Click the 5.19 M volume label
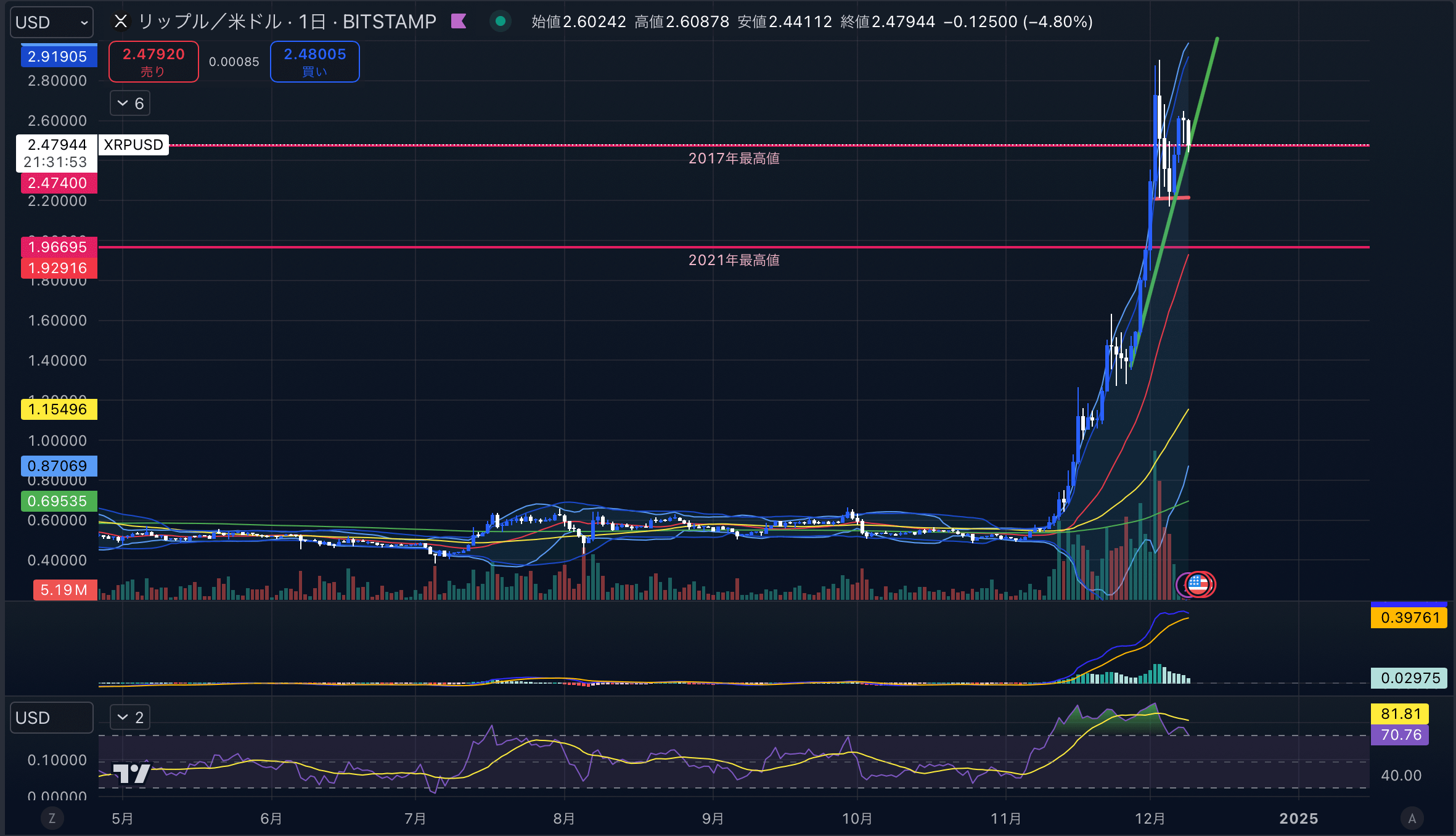 65,590
